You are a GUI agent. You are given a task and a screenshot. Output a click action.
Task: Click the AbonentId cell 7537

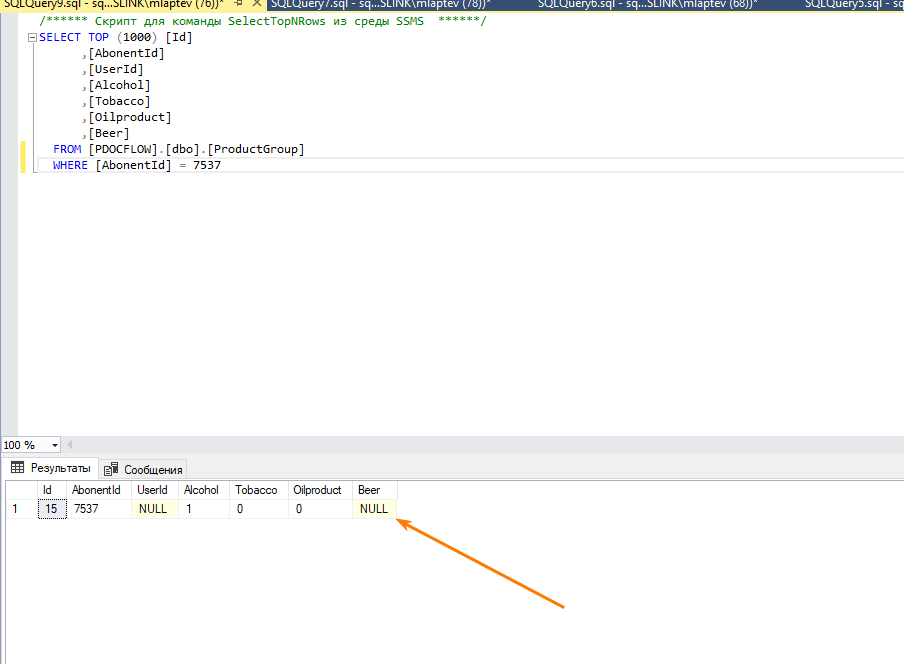pos(99,509)
